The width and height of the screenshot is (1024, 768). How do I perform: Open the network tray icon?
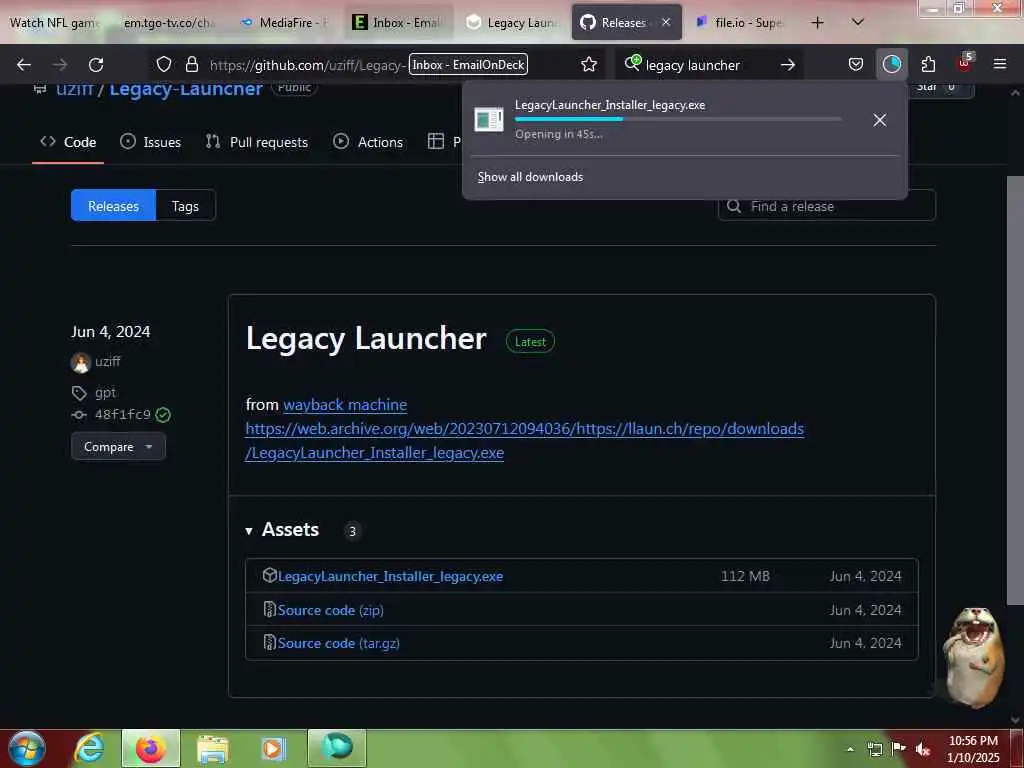pos(874,749)
